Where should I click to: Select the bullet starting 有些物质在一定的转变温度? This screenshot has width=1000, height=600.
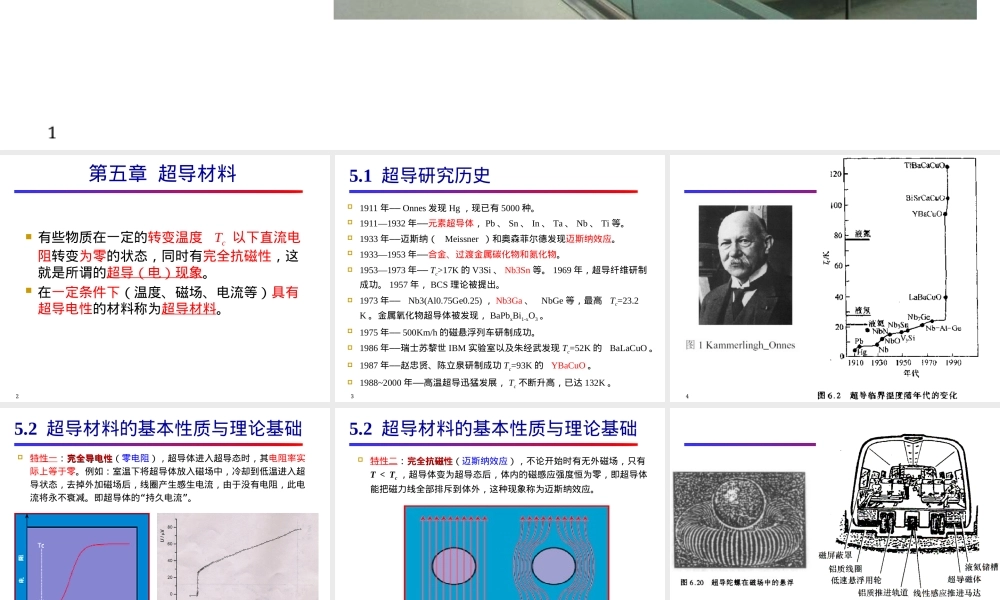click(x=168, y=255)
